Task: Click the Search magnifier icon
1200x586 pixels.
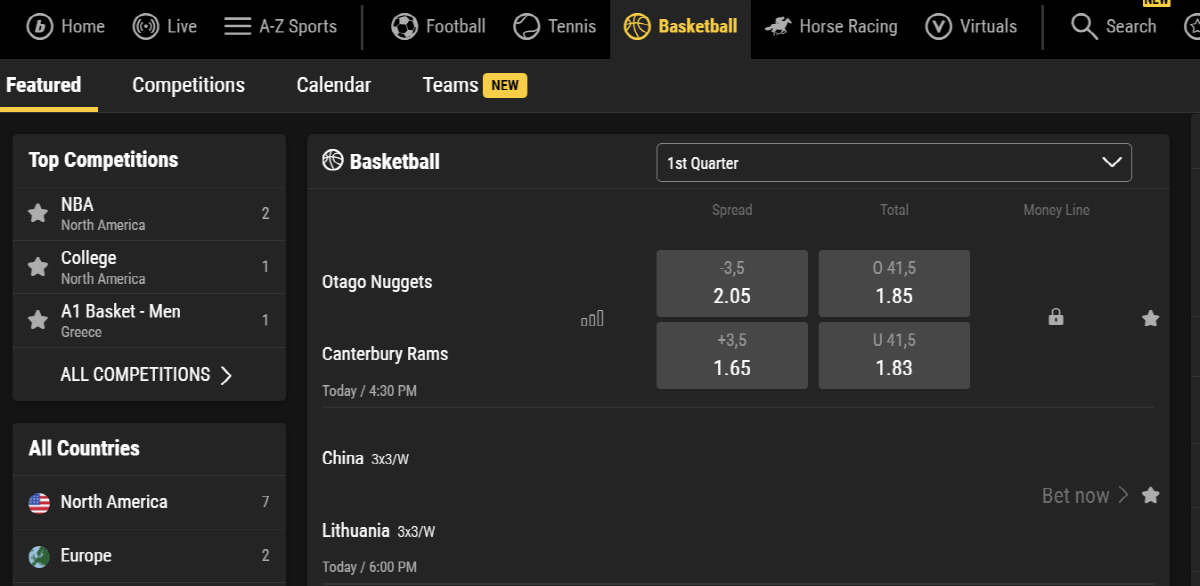Action: coord(1084,27)
